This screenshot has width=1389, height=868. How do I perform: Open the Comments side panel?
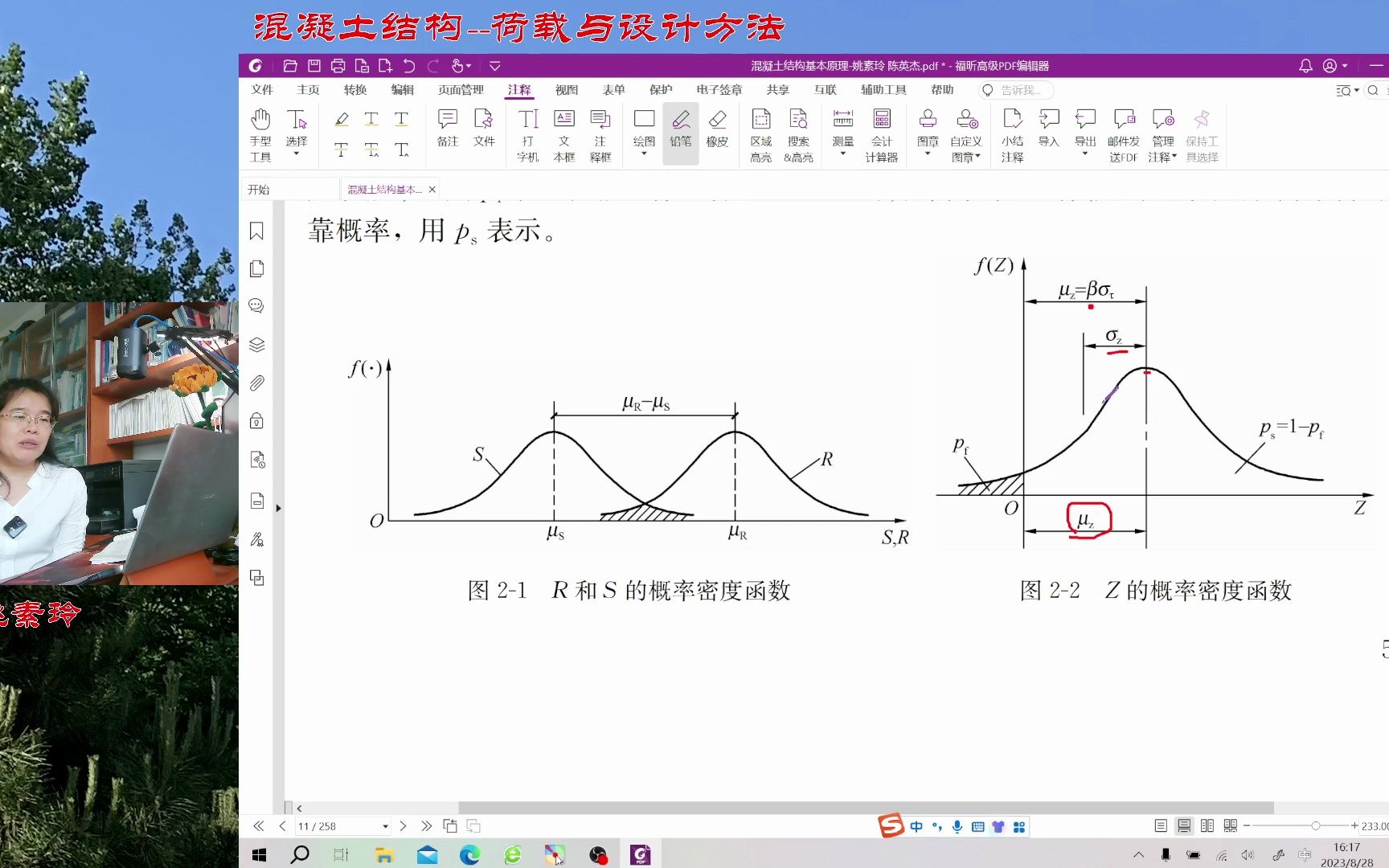(x=256, y=306)
